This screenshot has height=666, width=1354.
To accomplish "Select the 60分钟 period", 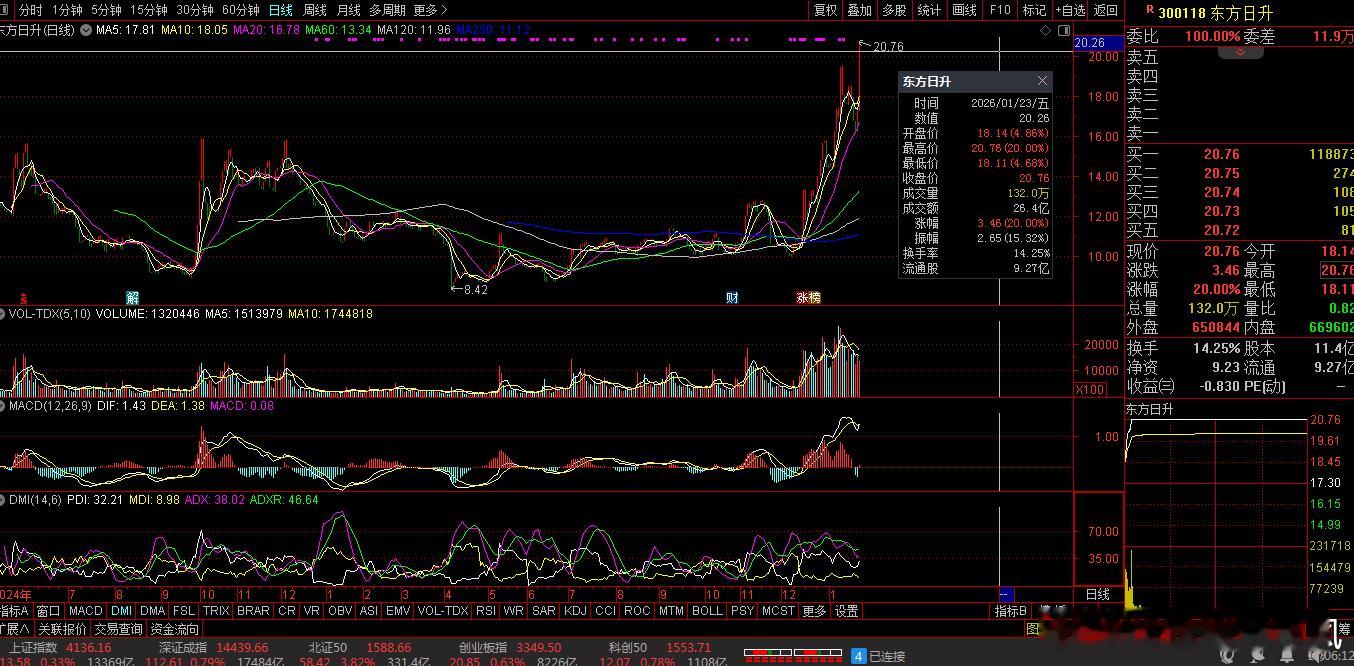I will click(241, 10).
